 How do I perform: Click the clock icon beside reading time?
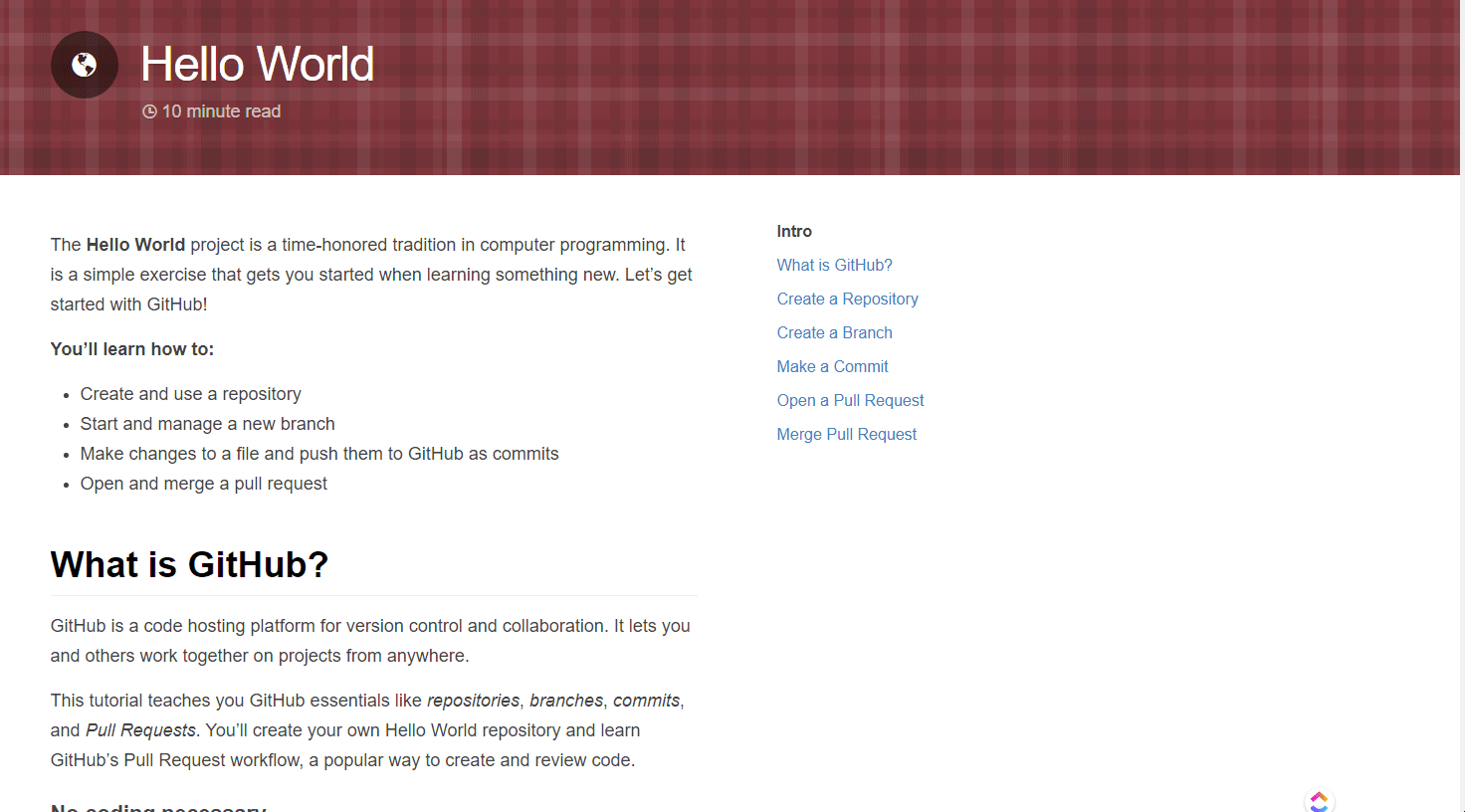[149, 111]
